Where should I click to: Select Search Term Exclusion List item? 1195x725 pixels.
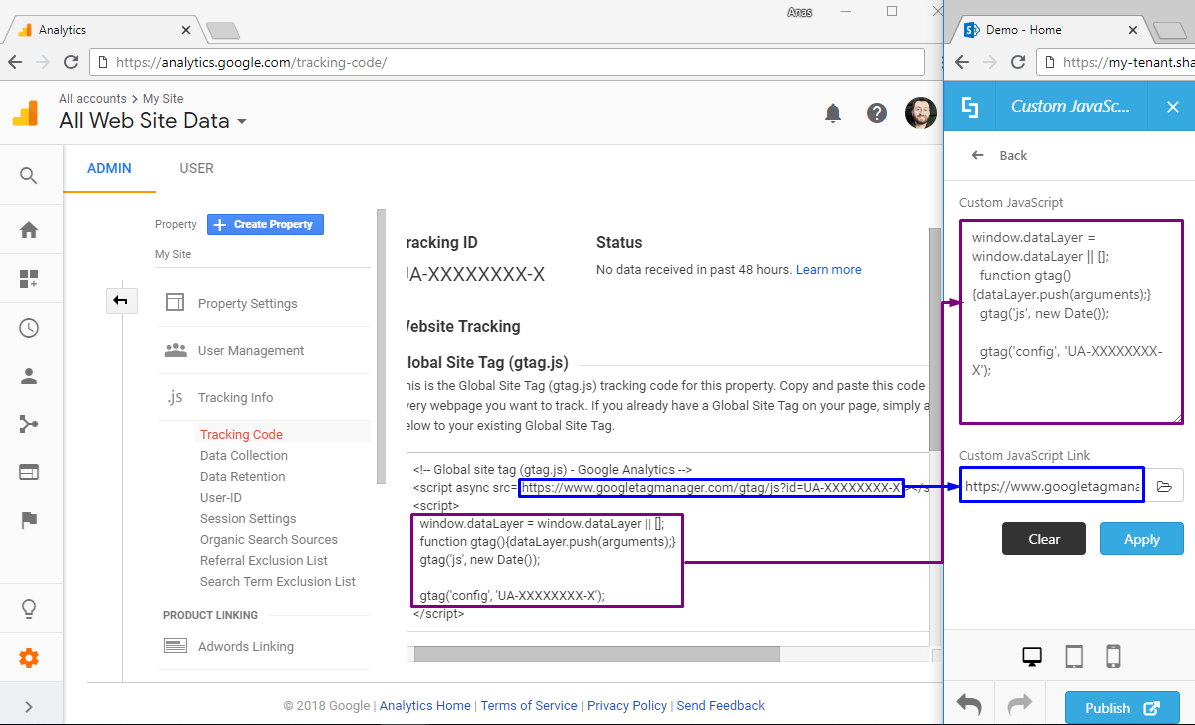click(x=277, y=581)
